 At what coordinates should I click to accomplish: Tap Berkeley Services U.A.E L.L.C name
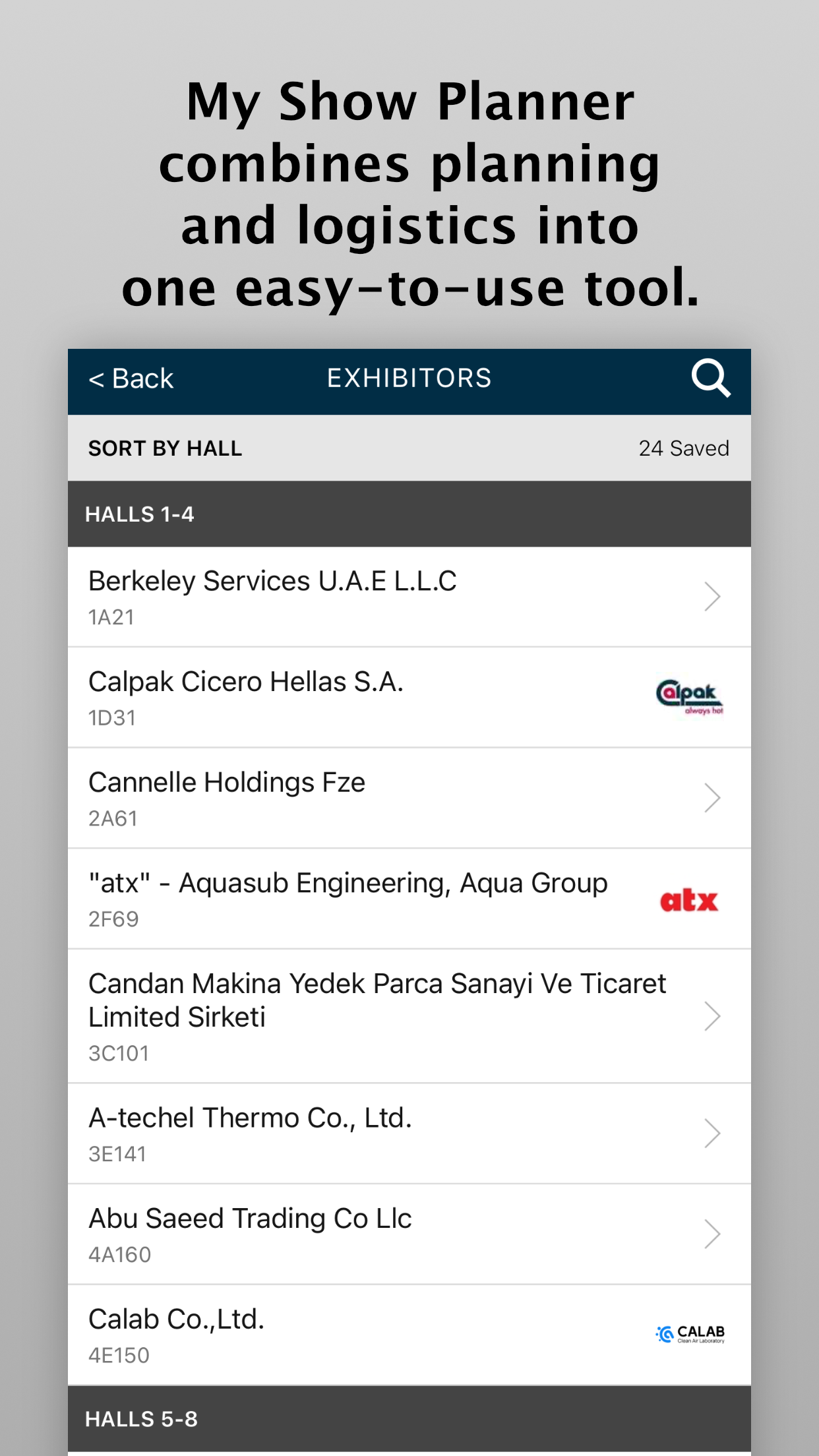click(272, 582)
